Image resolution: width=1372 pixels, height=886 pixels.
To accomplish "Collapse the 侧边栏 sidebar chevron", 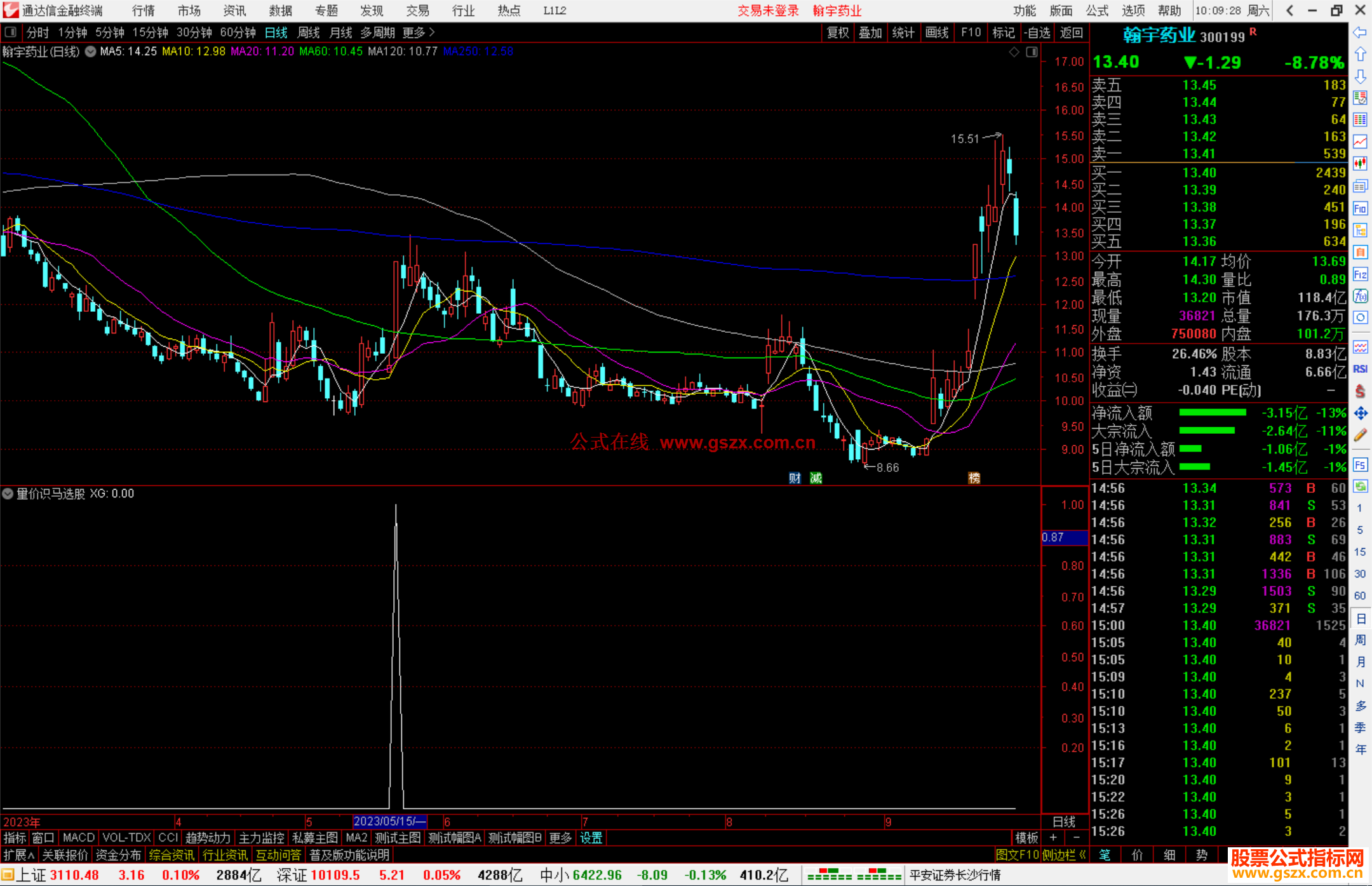I will pos(1083,855).
